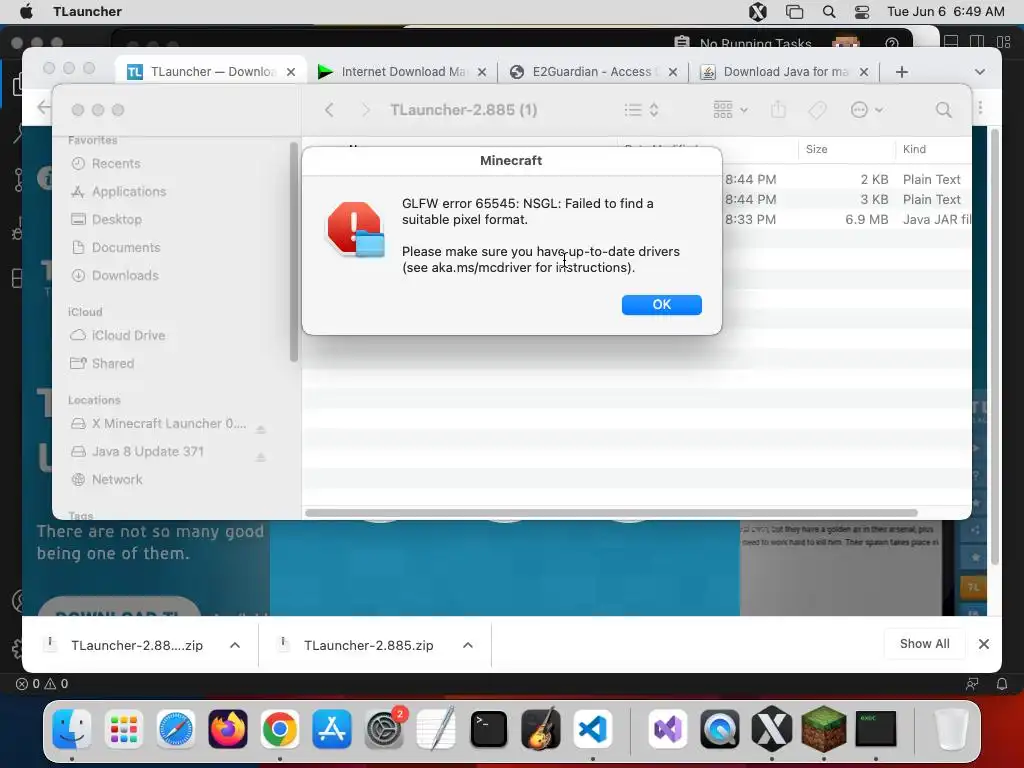Open the X launcher icon in dock
The width and height of the screenshot is (1024, 768).
coord(772,729)
